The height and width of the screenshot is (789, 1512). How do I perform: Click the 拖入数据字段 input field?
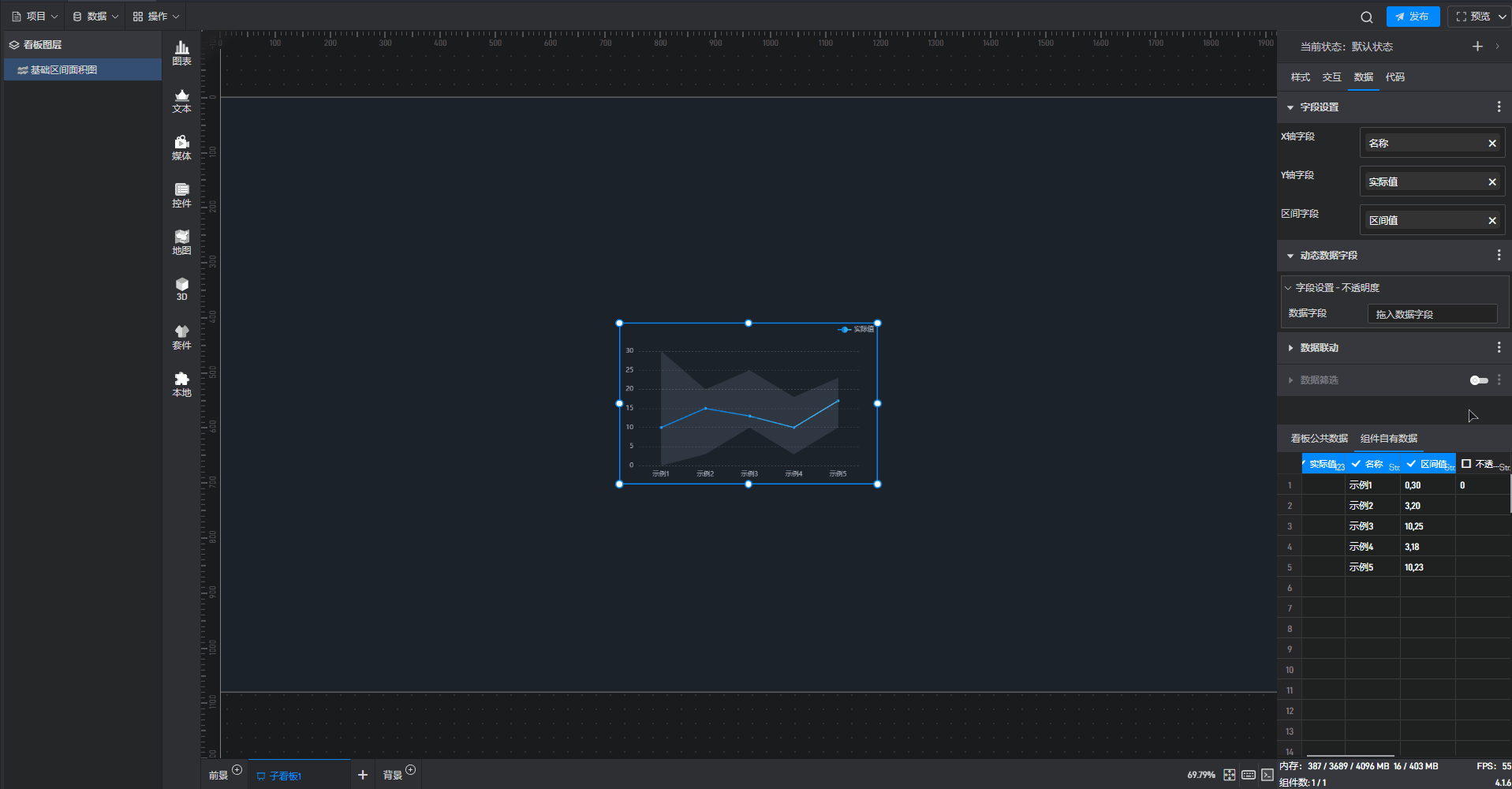click(x=1432, y=314)
